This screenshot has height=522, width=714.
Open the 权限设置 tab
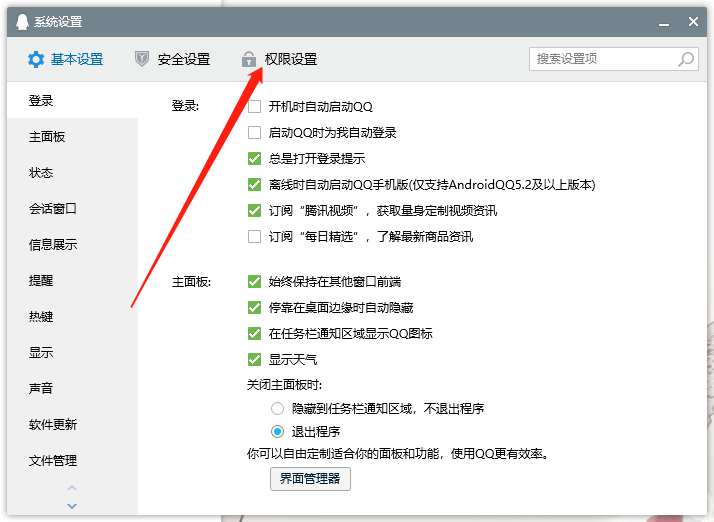280,59
